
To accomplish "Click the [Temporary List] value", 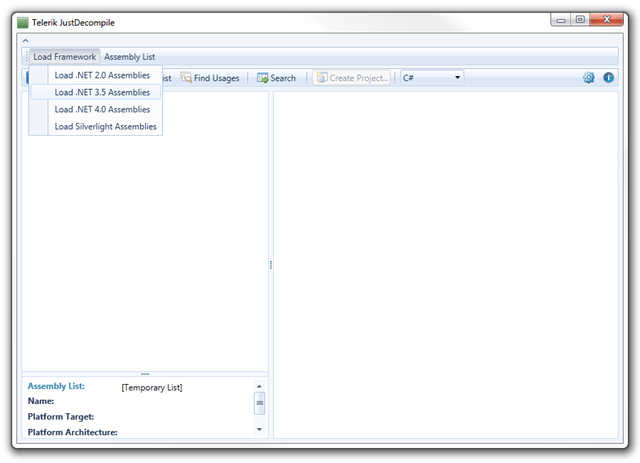I will pos(152,387).
